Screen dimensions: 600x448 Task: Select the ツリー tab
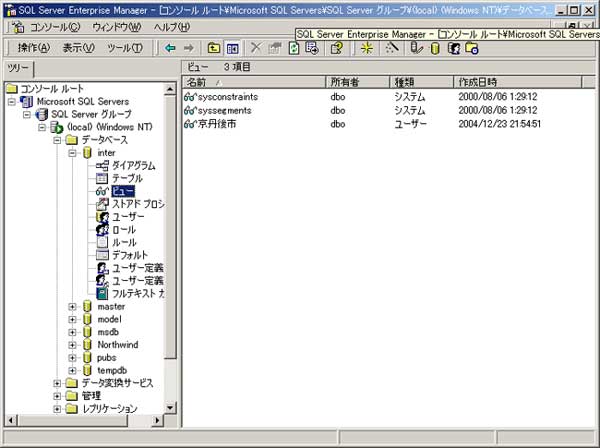(18, 68)
